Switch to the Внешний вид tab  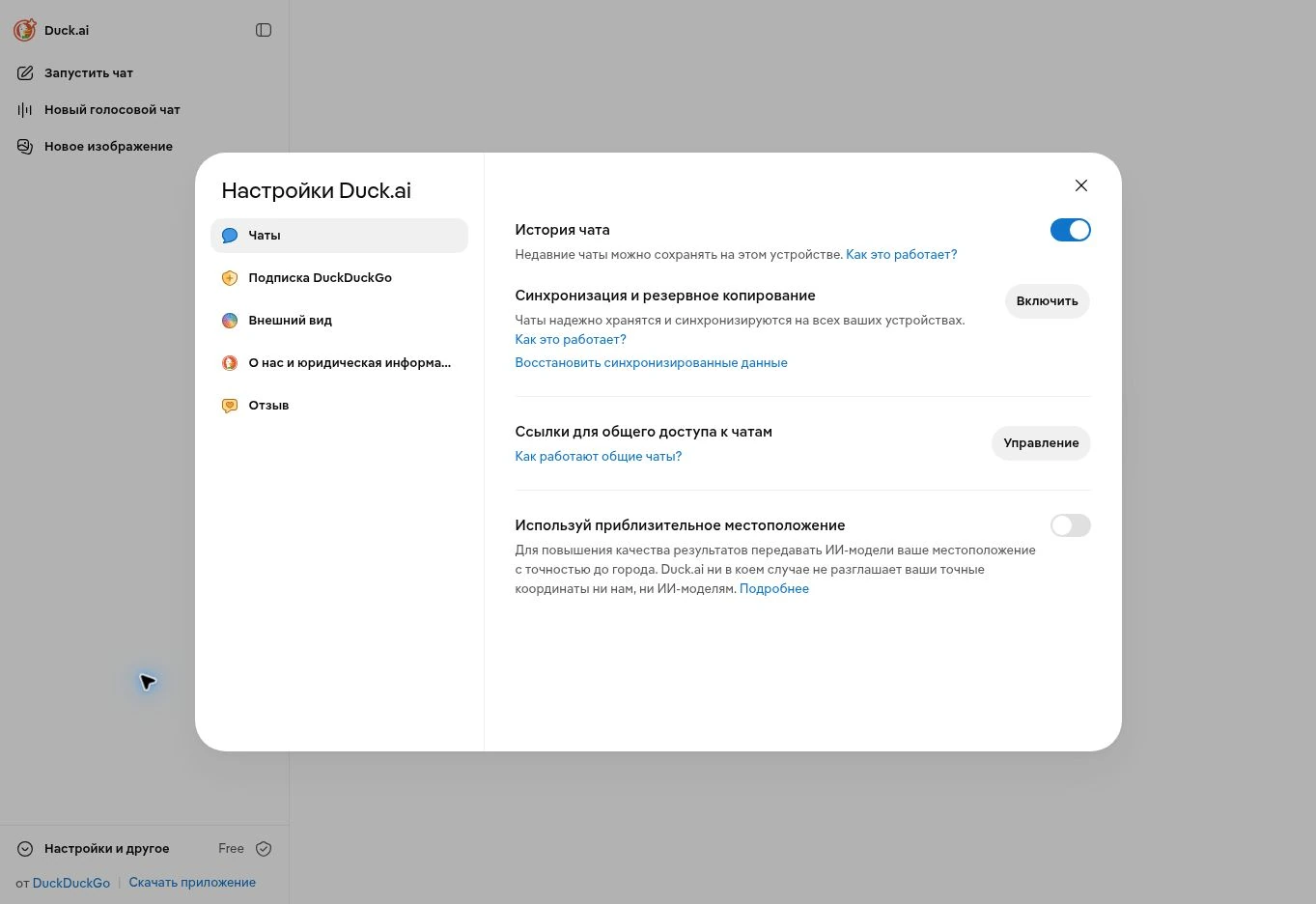339,320
